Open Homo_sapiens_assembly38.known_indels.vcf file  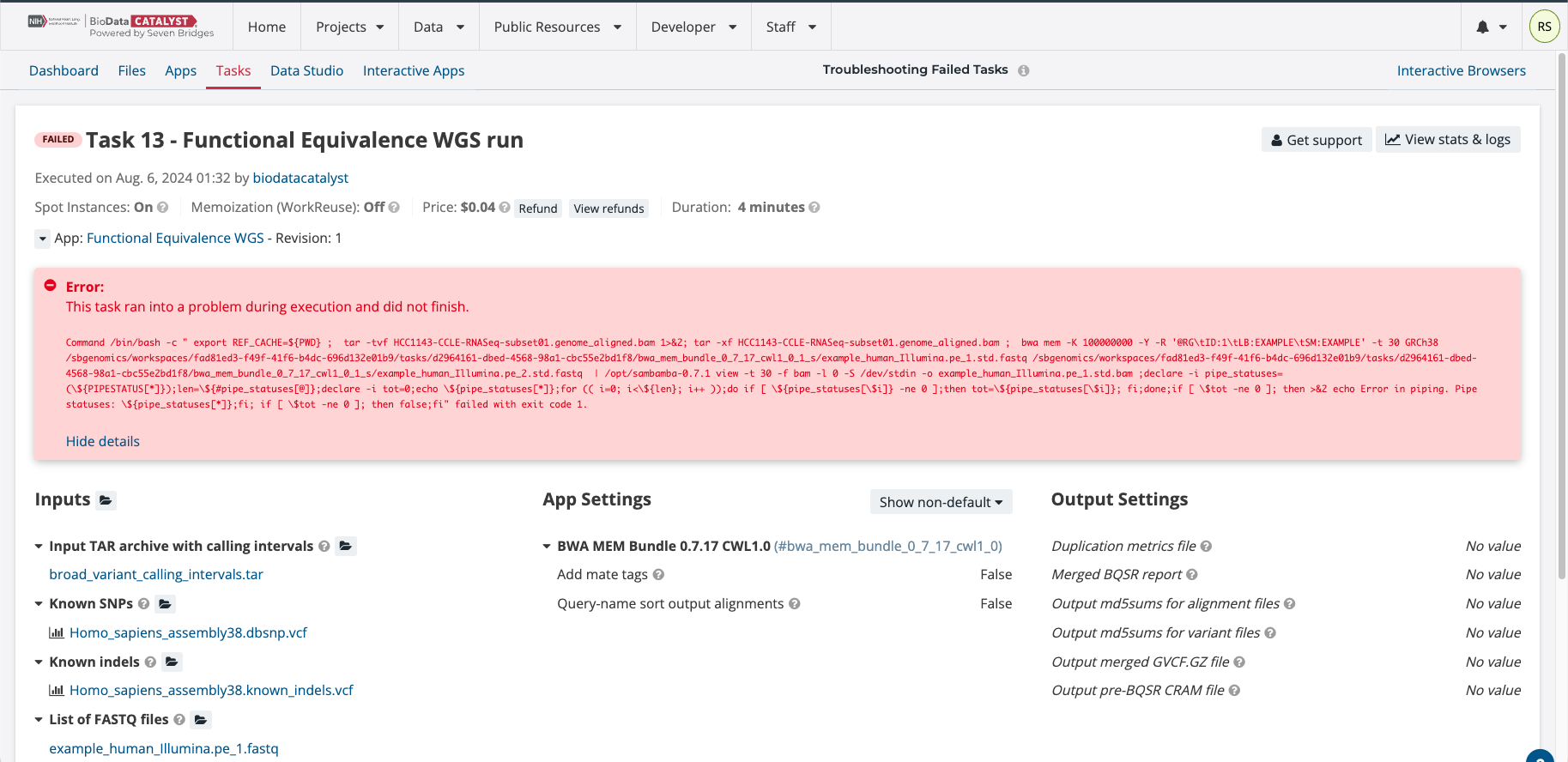coord(211,690)
